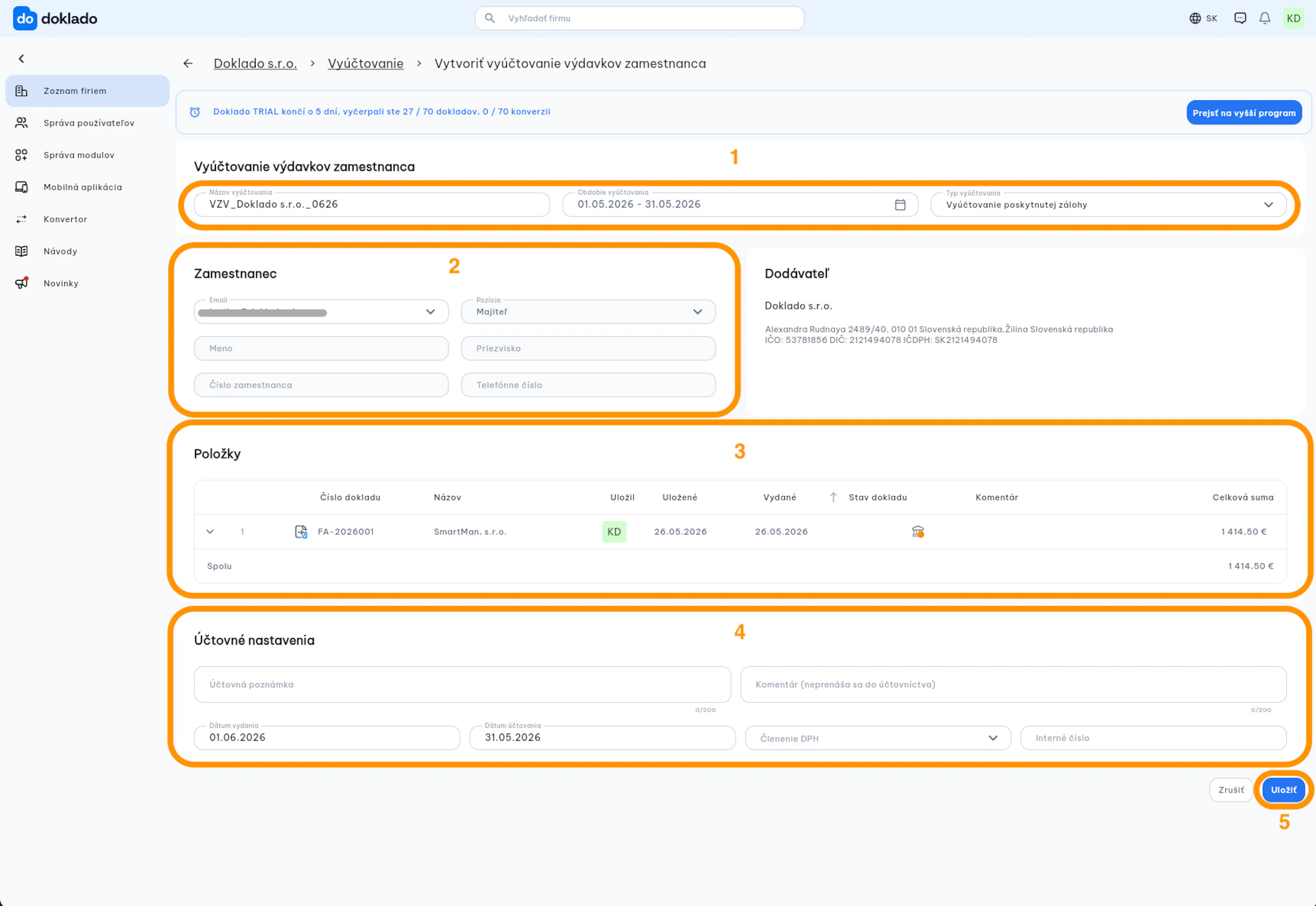This screenshot has width=1316, height=906.
Task: Open Návody in the sidebar
Action: click(x=87, y=251)
